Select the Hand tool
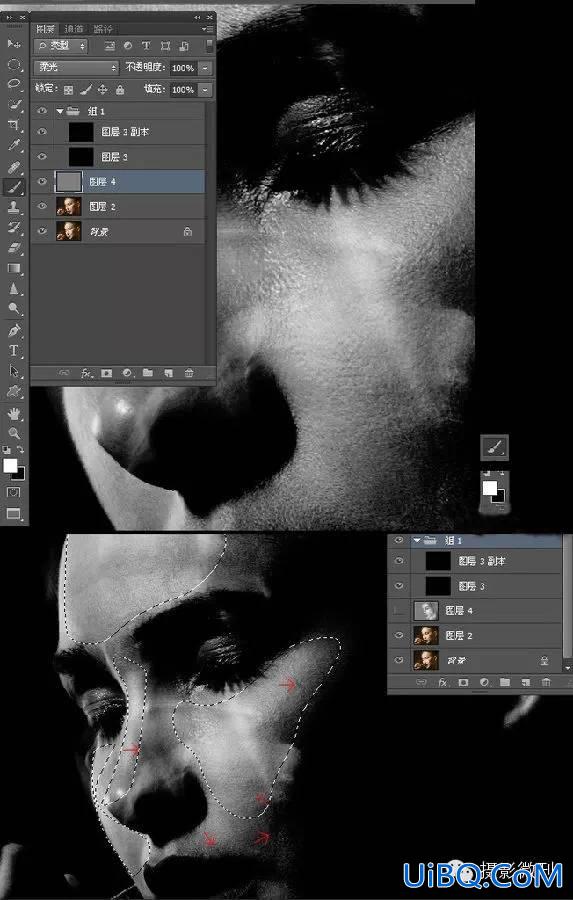 [x=14, y=413]
